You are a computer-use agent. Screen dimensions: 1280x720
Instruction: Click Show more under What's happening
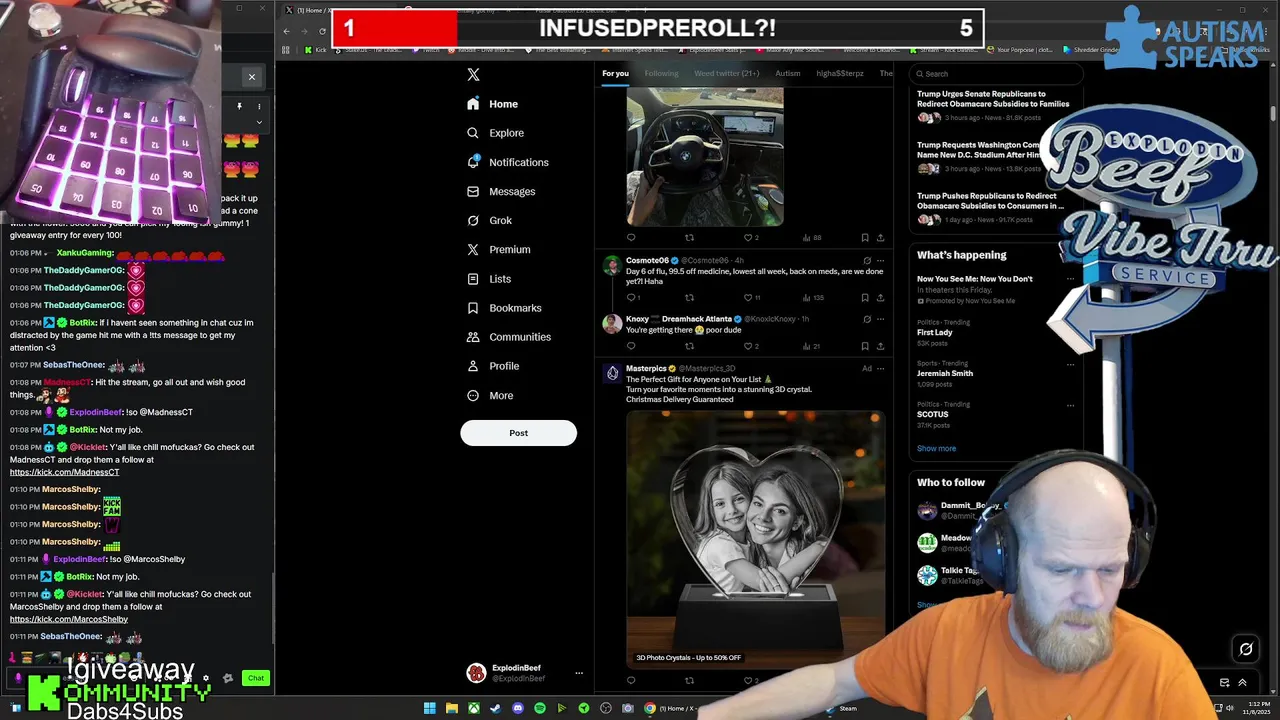936,448
